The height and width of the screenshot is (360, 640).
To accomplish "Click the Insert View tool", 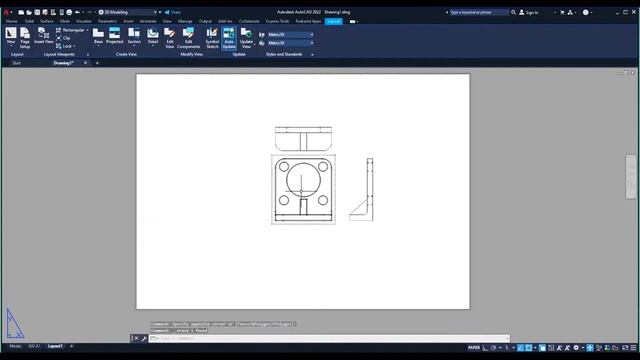I will click(x=43, y=36).
